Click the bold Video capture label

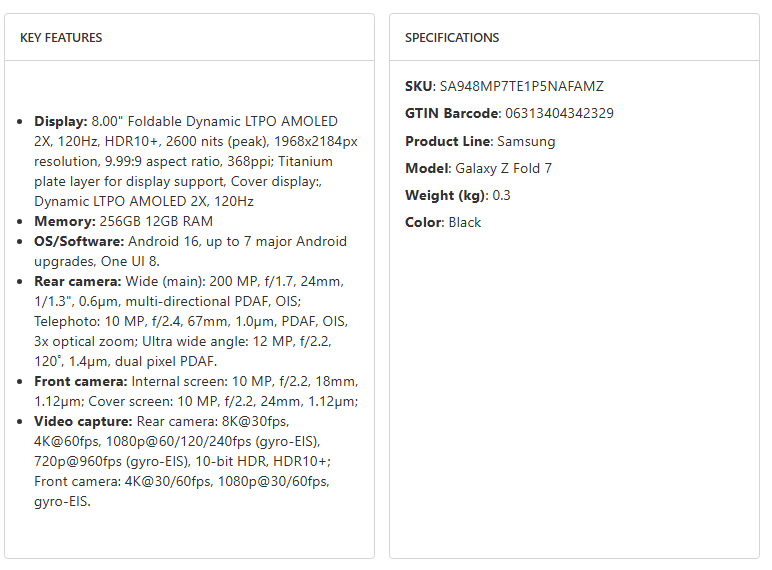point(83,421)
